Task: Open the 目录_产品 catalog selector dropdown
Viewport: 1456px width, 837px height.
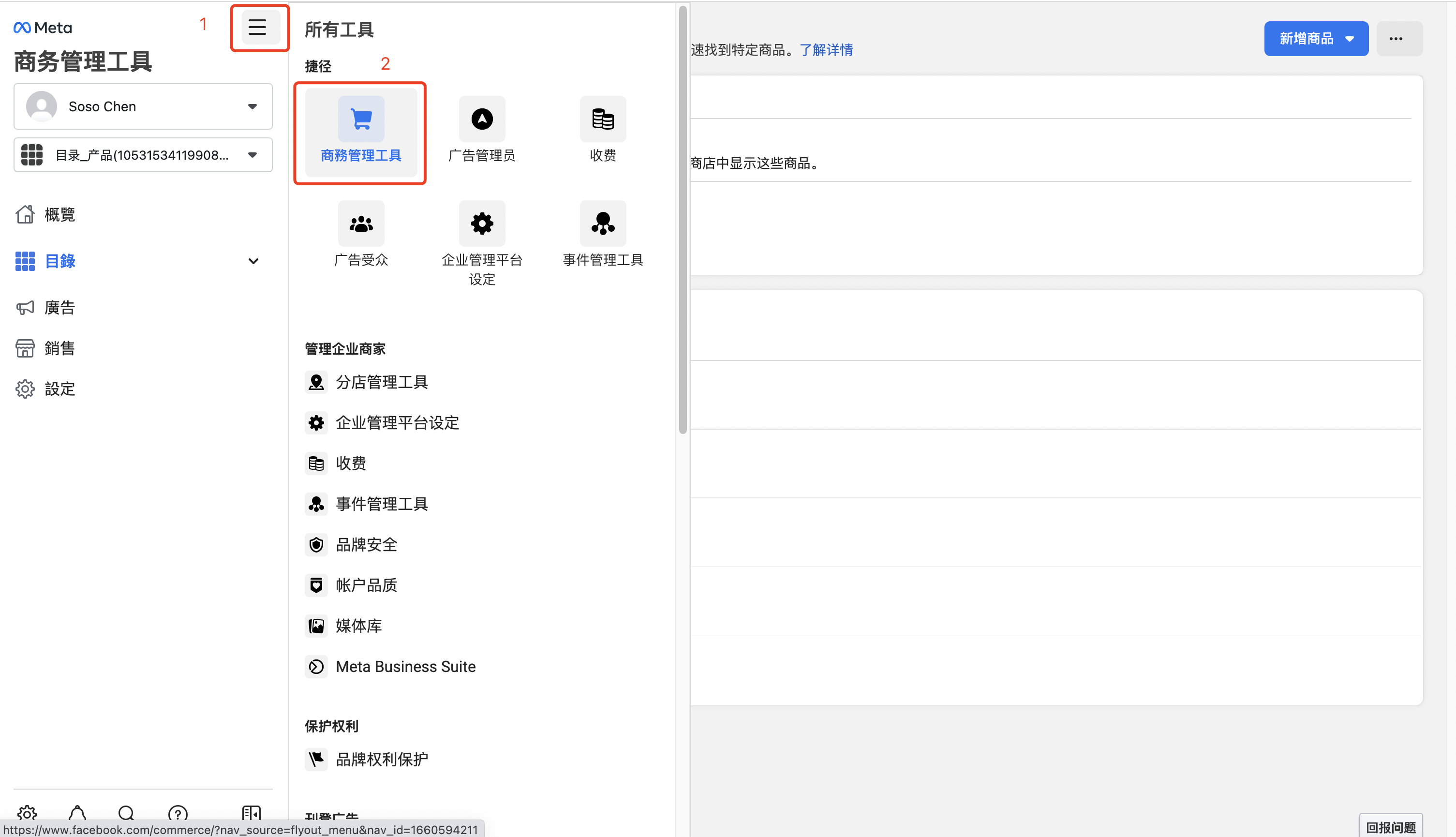Action: [x=143, y=155]
